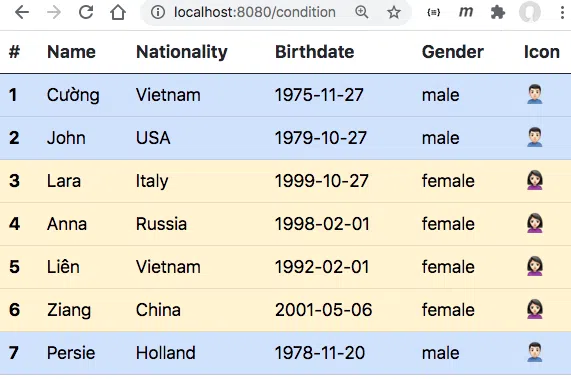Open the zoom magnifier icon in address bar
This screenshot has height=379, width=571.
[362, 12]
